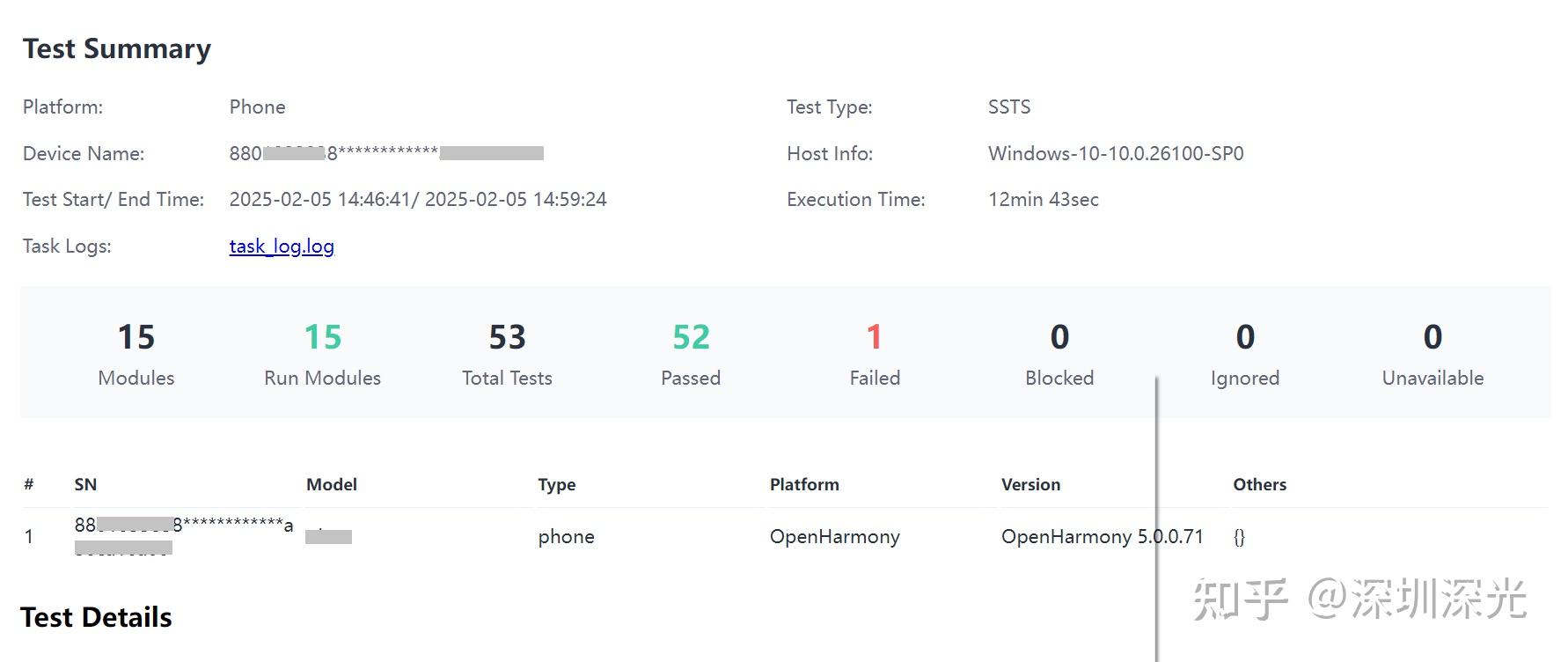
Task: Click the Test Details section heading
Action: point(97,617)
